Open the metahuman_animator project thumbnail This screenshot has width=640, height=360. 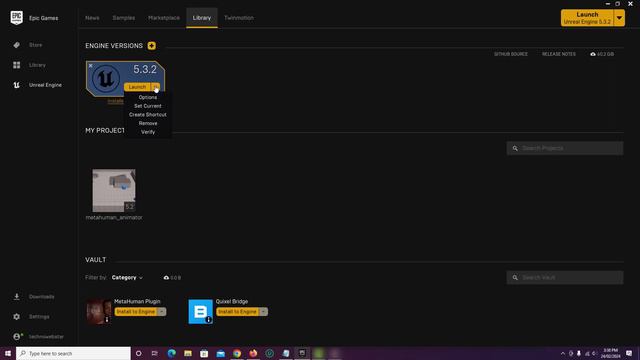tap(114, 190)
